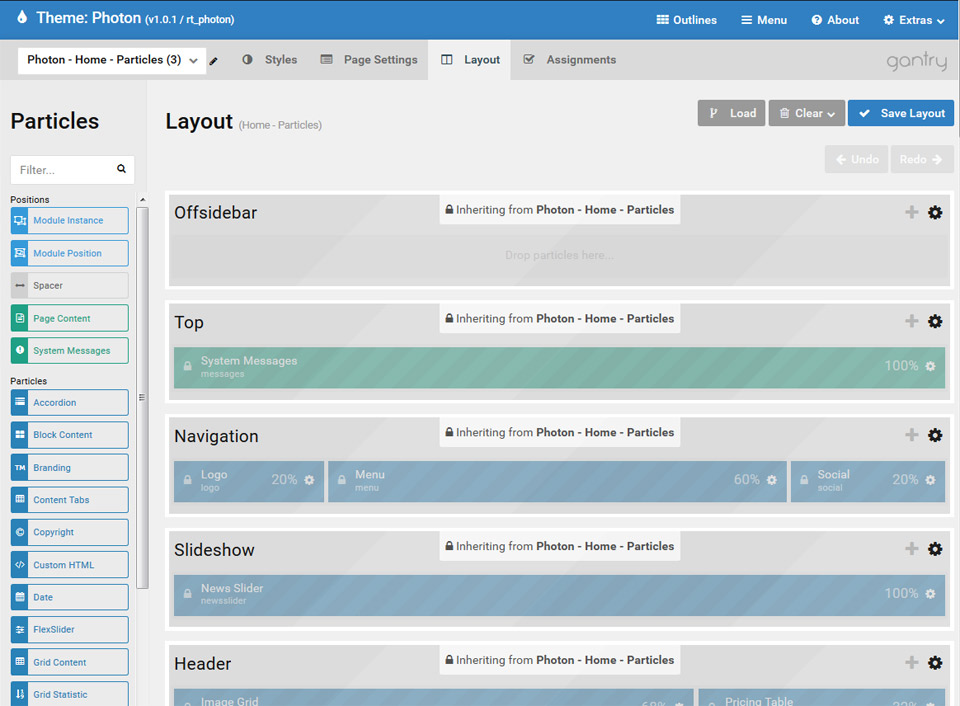Image resolution: width=960 pixels, height=706 pixels.
Task: Click the Theme: Photon title
Action: [89, 18]
